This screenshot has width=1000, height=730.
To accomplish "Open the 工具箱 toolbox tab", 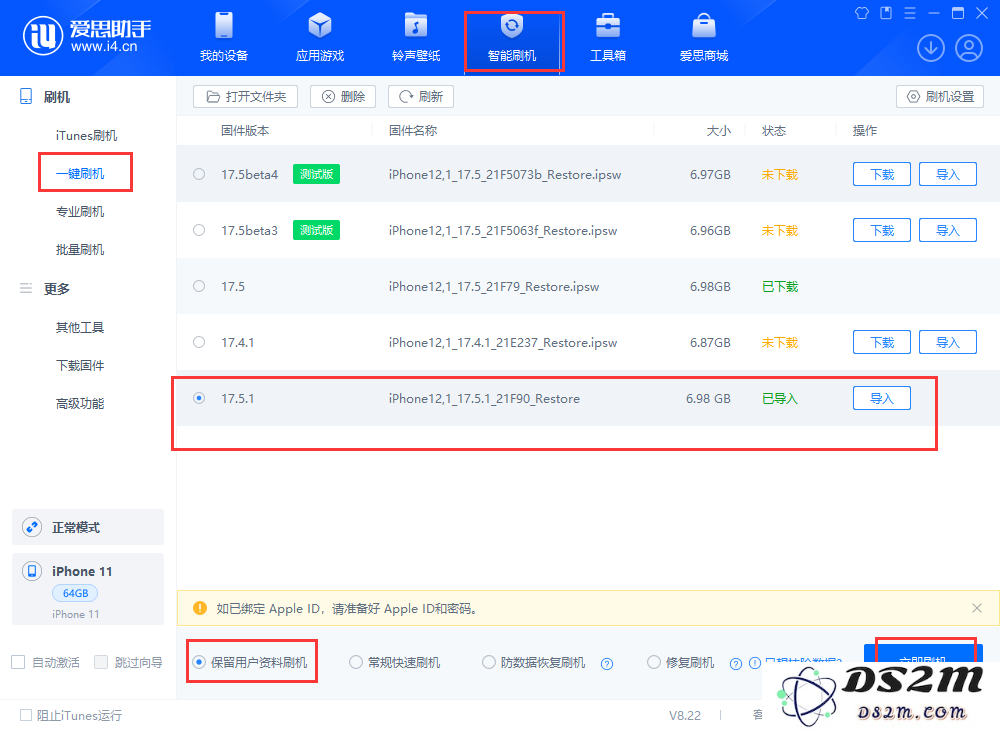I will coord(608,38).
